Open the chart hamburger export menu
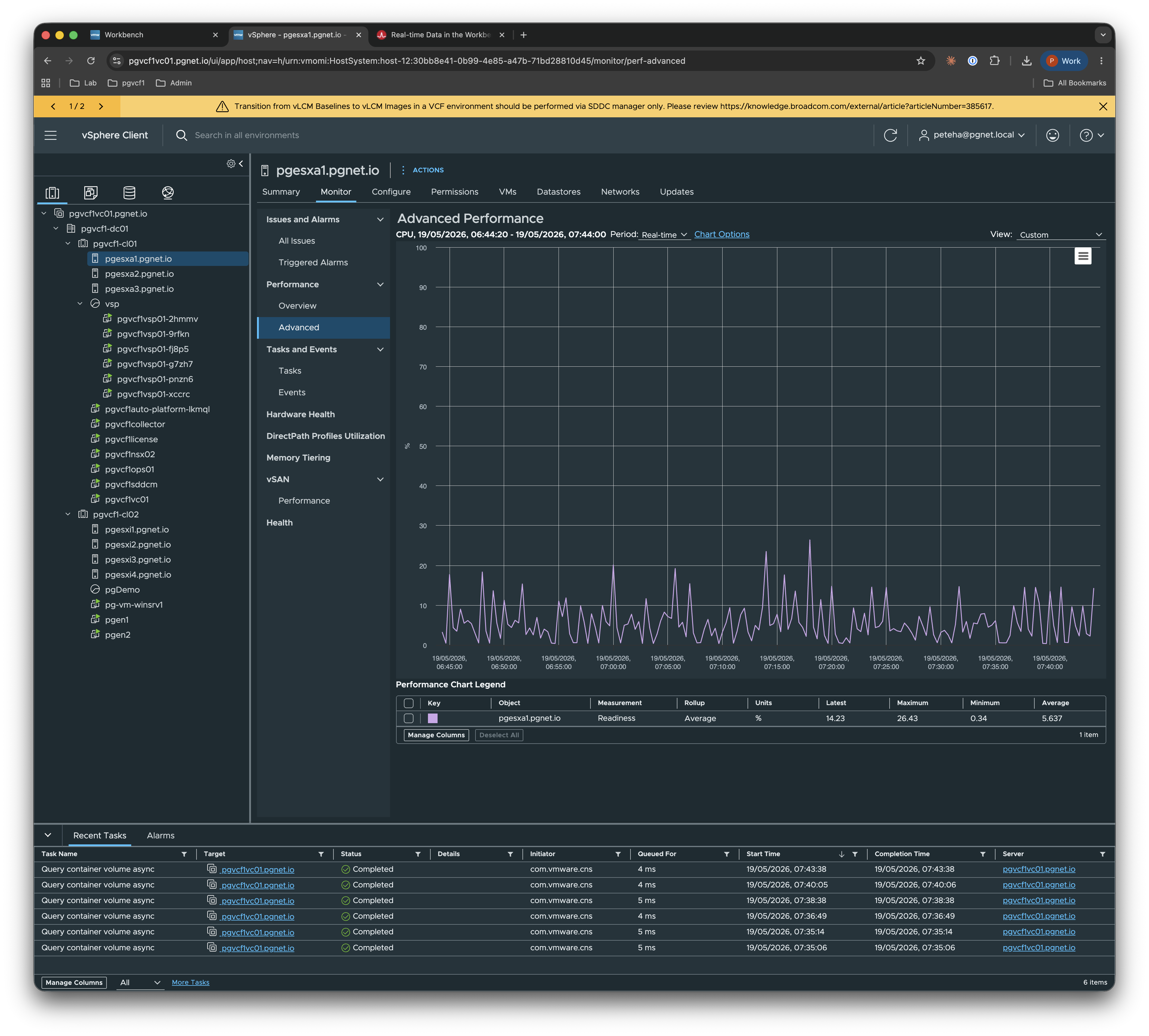Screen dimensions: 1149x1036 [1082, 257]
